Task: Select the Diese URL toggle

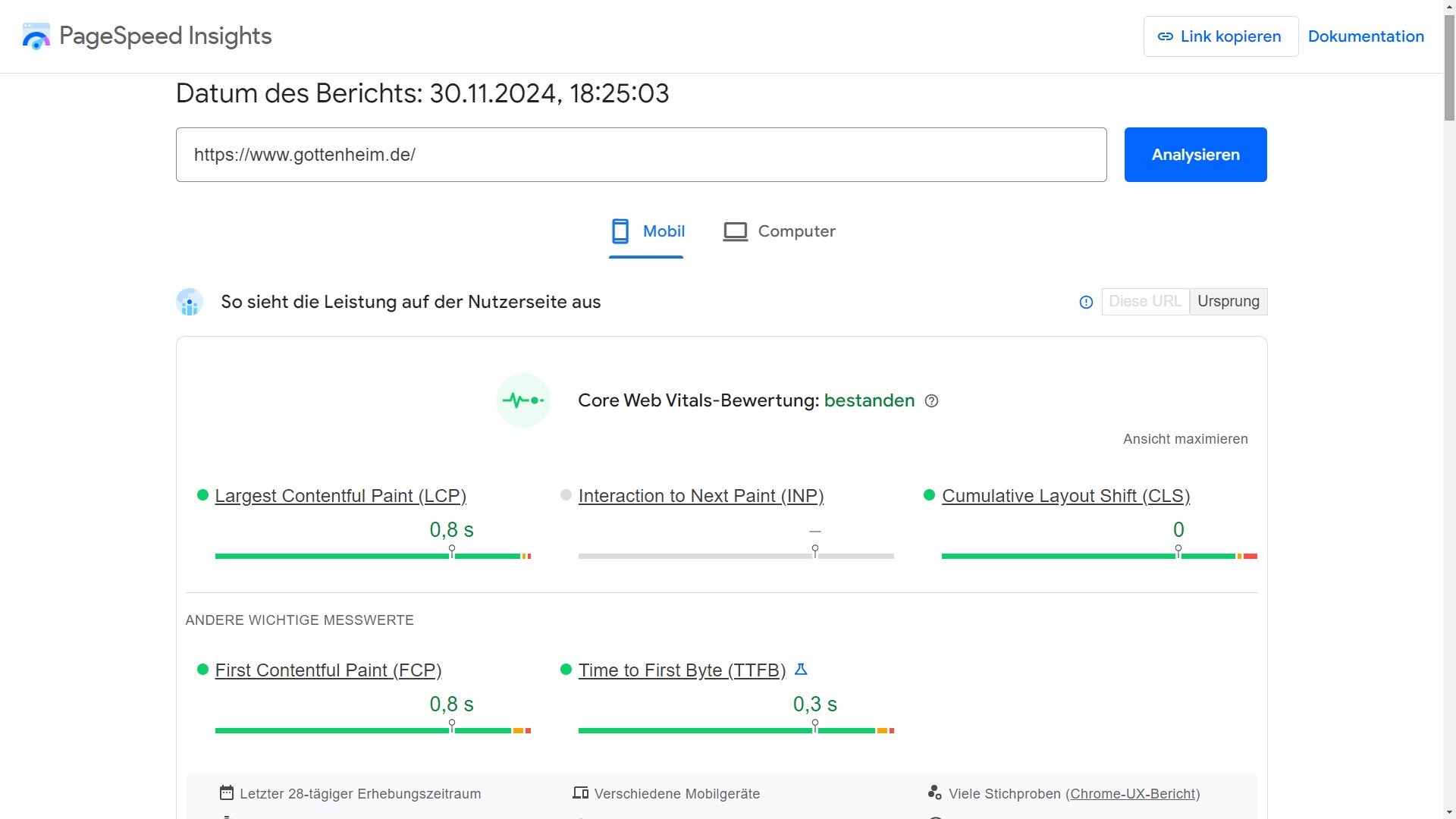Action: click(1145, 302)
